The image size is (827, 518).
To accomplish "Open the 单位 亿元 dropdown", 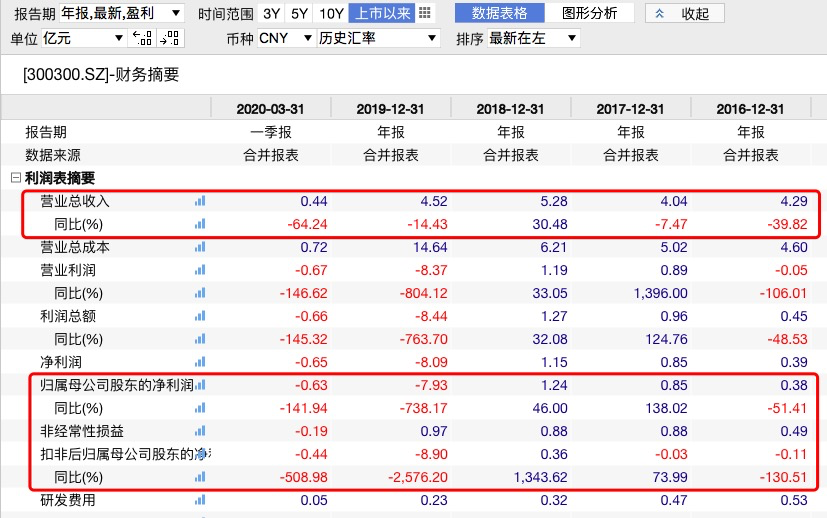I will coord(83,38).
